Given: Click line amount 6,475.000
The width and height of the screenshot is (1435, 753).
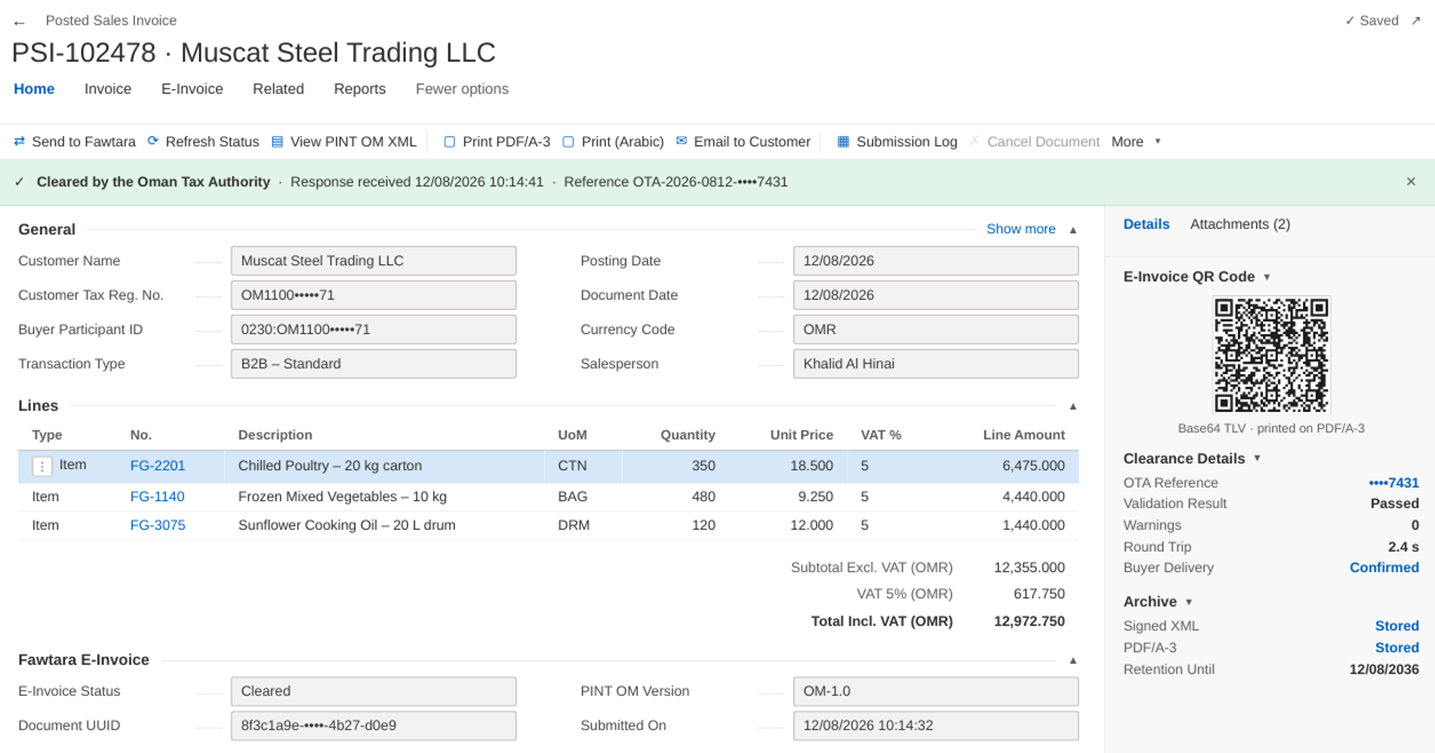Looking at the screenshot, I should 1034,466.
